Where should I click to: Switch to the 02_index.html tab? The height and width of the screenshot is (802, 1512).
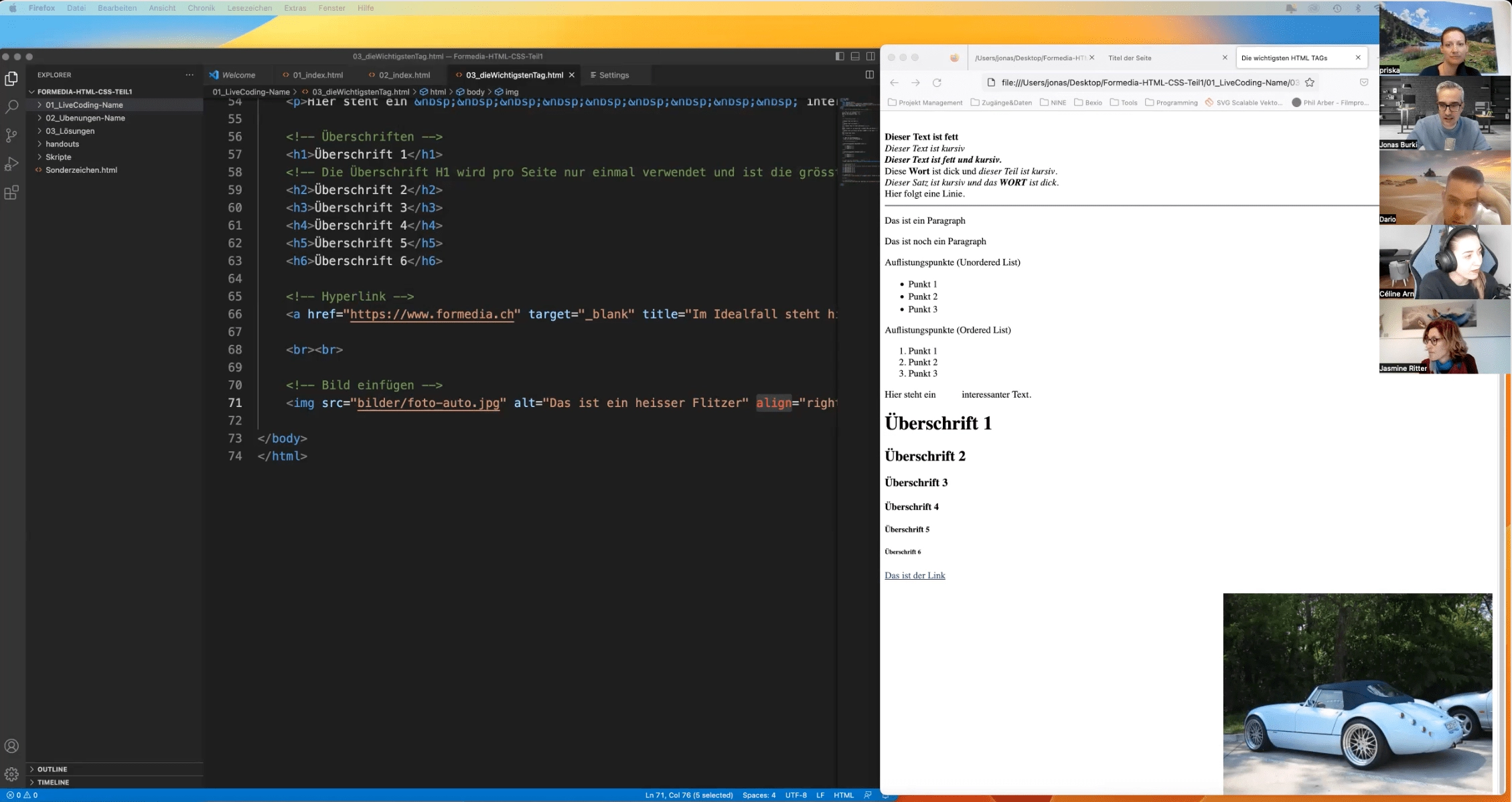click(404, 75)
